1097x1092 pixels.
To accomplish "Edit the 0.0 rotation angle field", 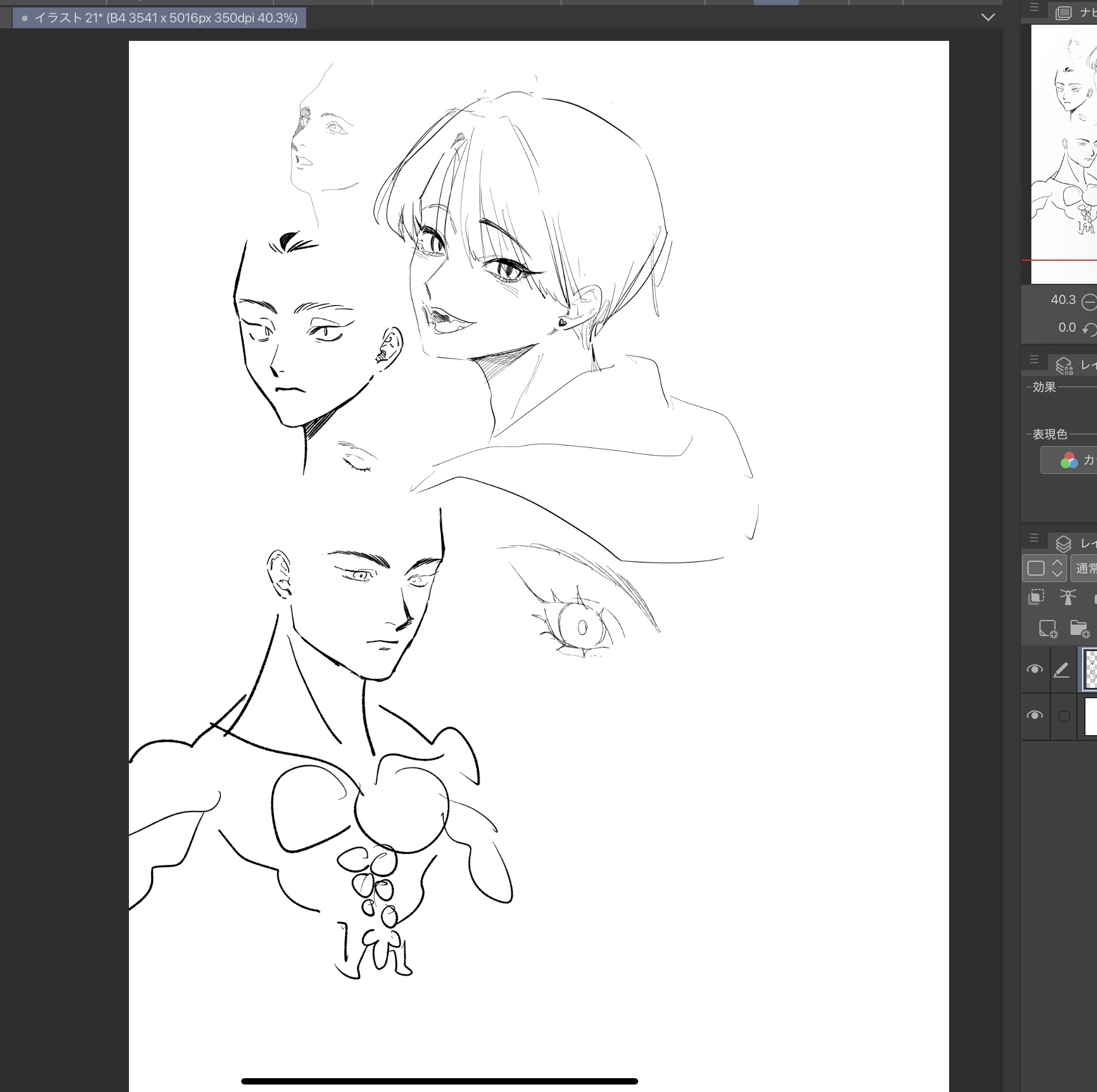I will (x=1066, y=328).
